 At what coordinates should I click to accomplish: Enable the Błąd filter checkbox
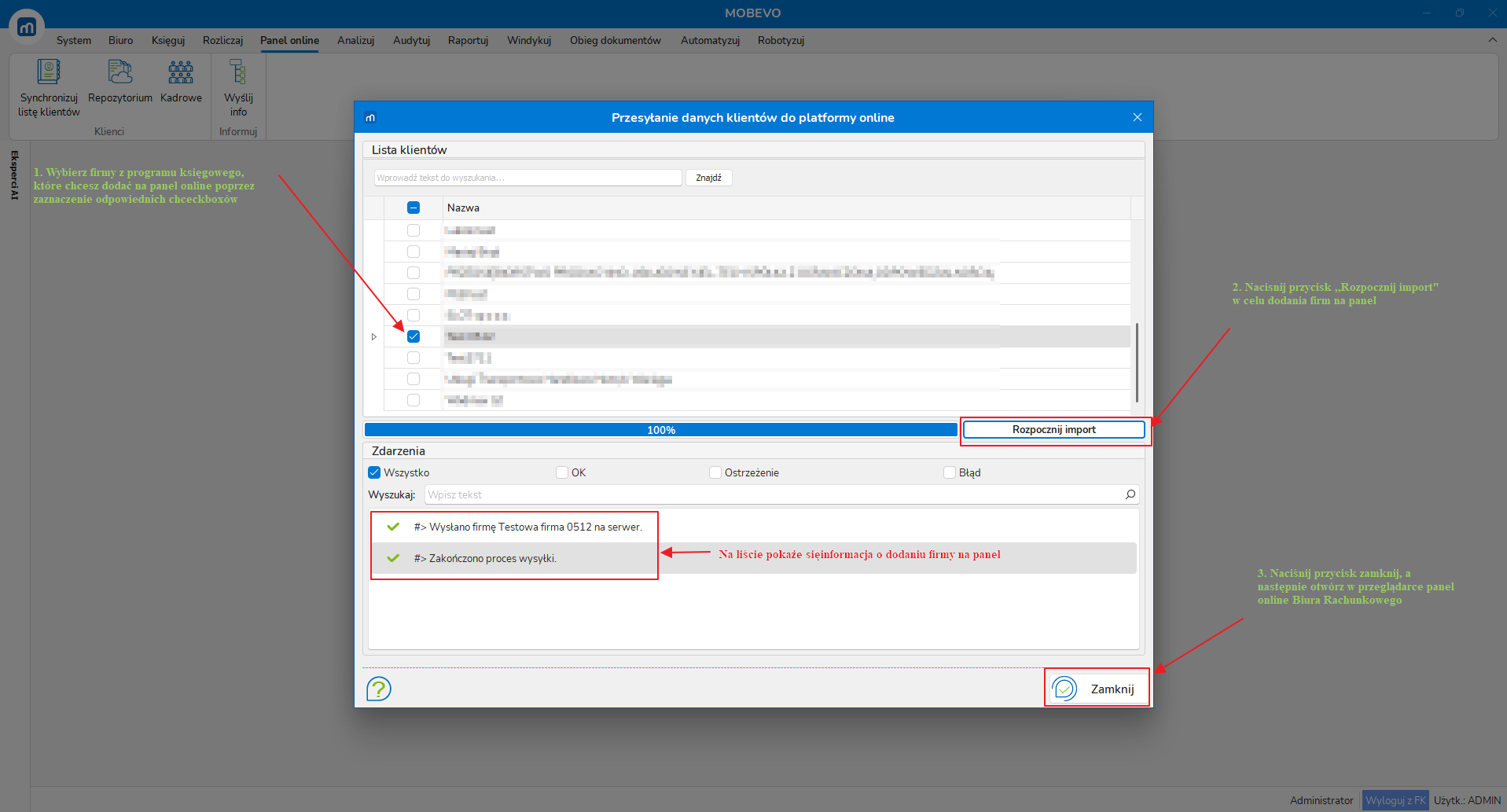pos(950,472)
